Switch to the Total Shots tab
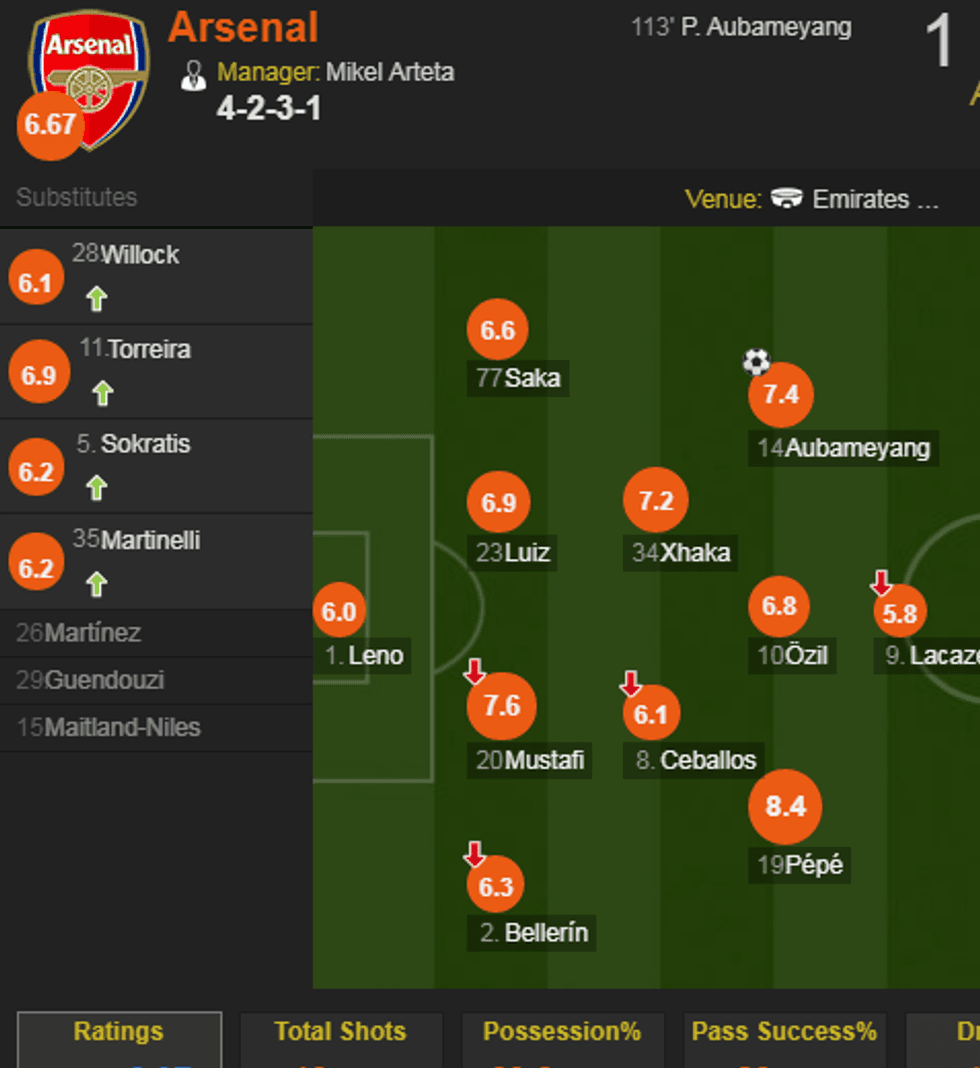The width and height of the screenshot is (980, 1068). 341,1032
